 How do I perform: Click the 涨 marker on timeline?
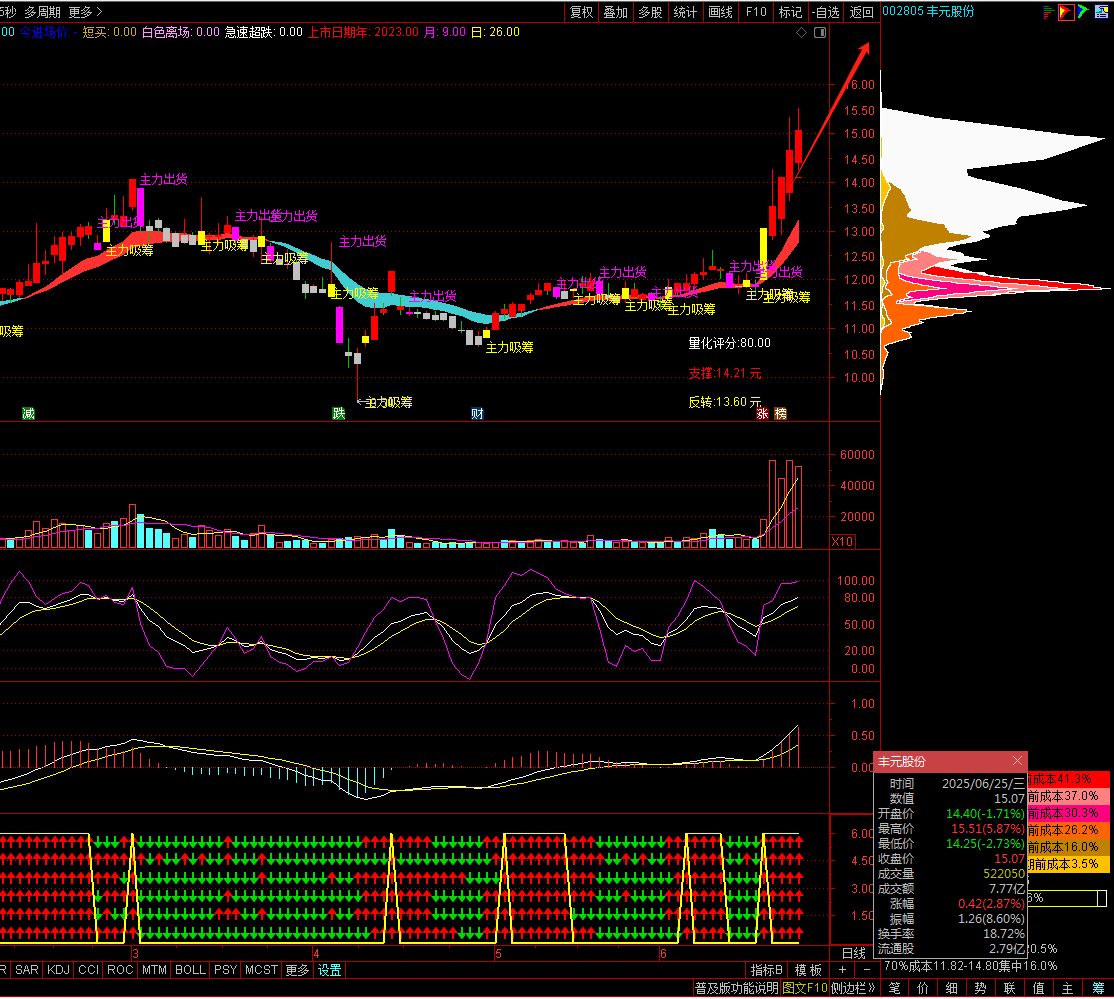click(x=762, y=414)
